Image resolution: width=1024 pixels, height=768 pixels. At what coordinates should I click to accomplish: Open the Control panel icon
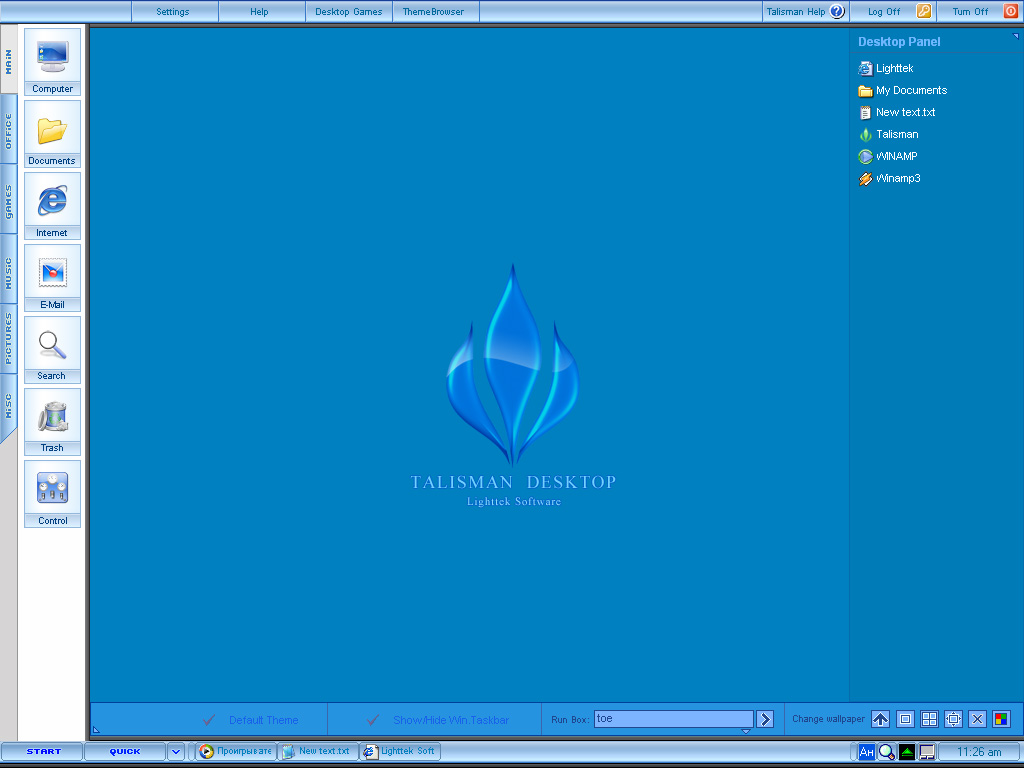point(52,494)
